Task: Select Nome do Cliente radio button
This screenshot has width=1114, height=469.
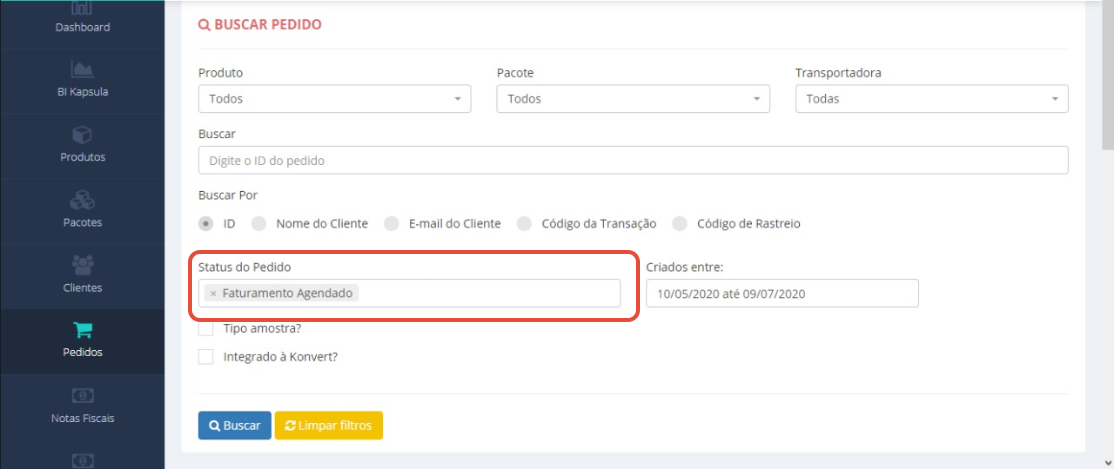Action: point(259,224)
